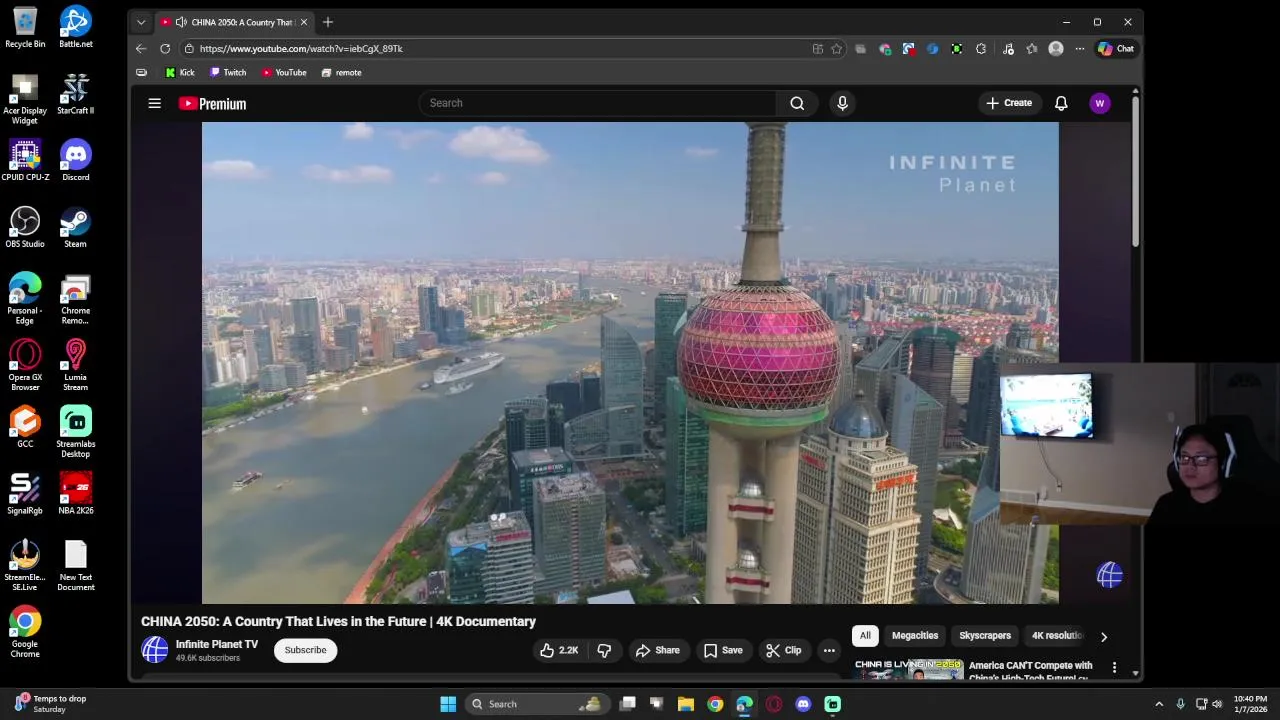
Task: Open SignalRgb desktop shortcut
Action: (25, 494)
